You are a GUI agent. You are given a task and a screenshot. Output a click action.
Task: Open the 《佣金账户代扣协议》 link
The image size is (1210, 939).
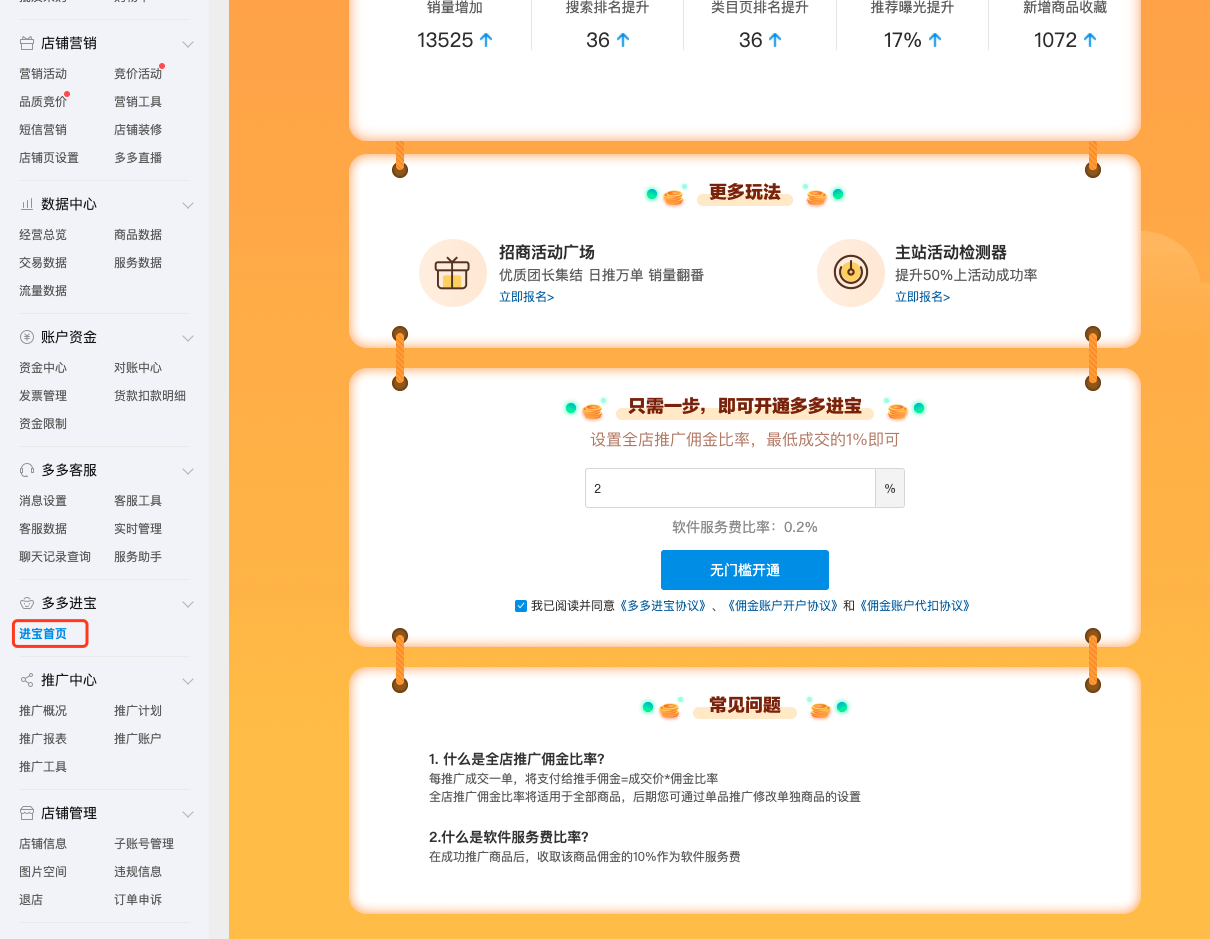(913, 606)
